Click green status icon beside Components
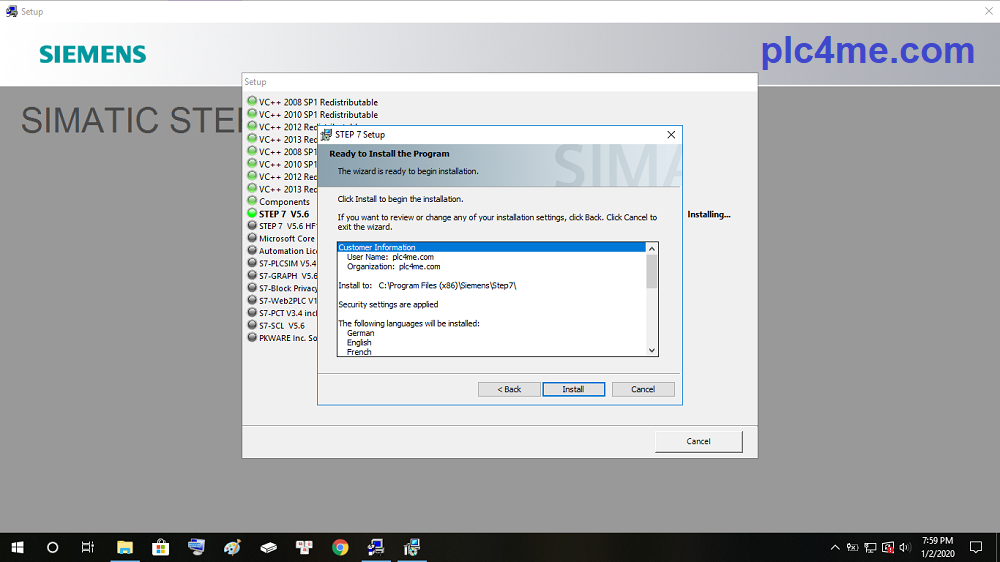Image resolution: width=1000 pixels, height=562 pixels. click(x=252, y=200)
